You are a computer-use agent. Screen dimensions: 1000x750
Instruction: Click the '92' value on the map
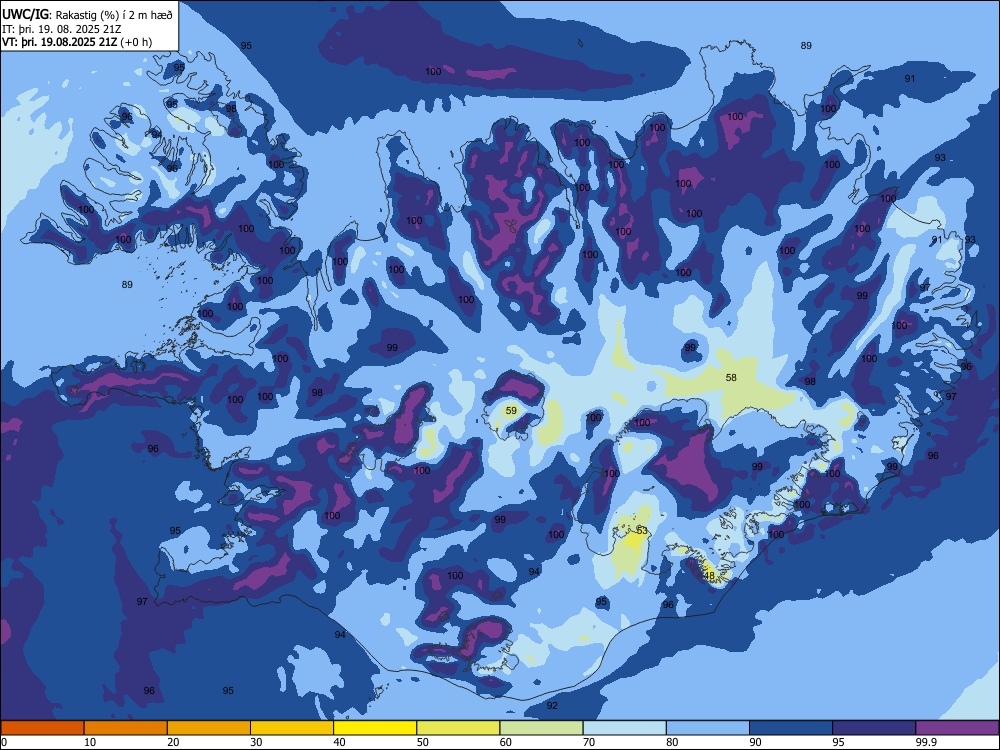(x=552, y=705)
